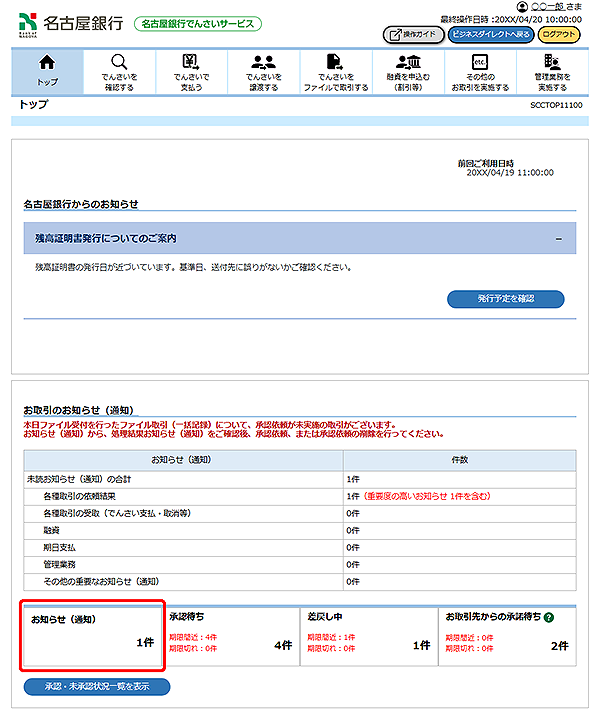Collapse the 残高証明書発行についてのご案内 section
600x714 pixels.
(558, 239)
